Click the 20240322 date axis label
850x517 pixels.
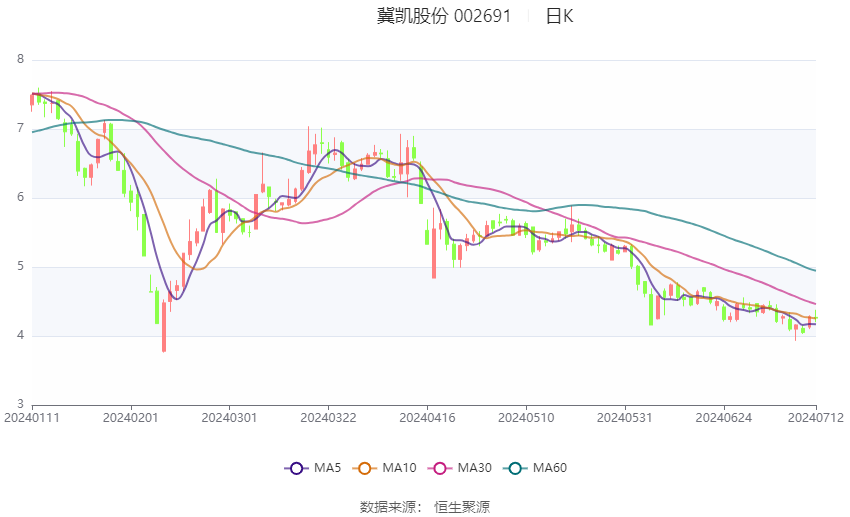328,418
